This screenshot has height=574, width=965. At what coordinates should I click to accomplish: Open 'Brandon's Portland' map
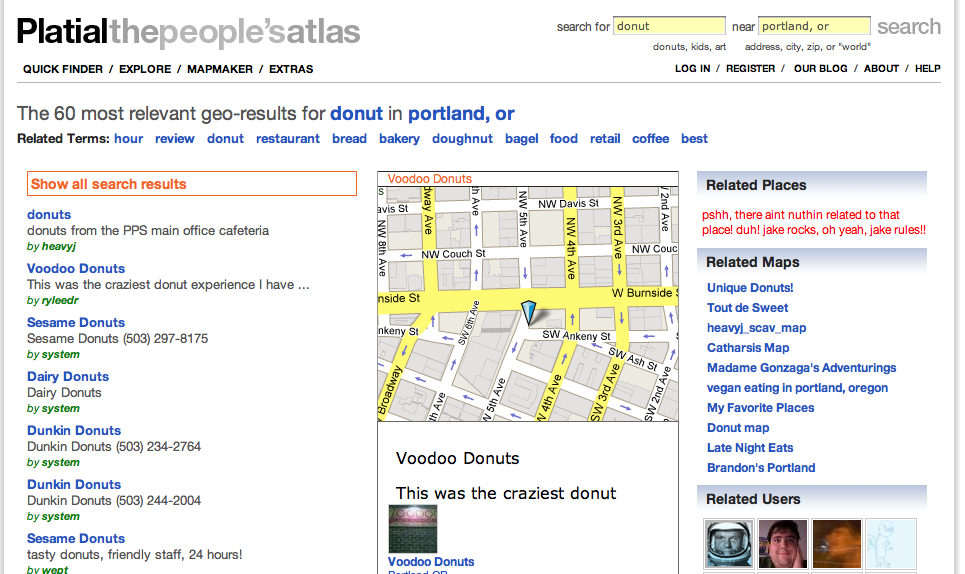(x=761, y=468)
